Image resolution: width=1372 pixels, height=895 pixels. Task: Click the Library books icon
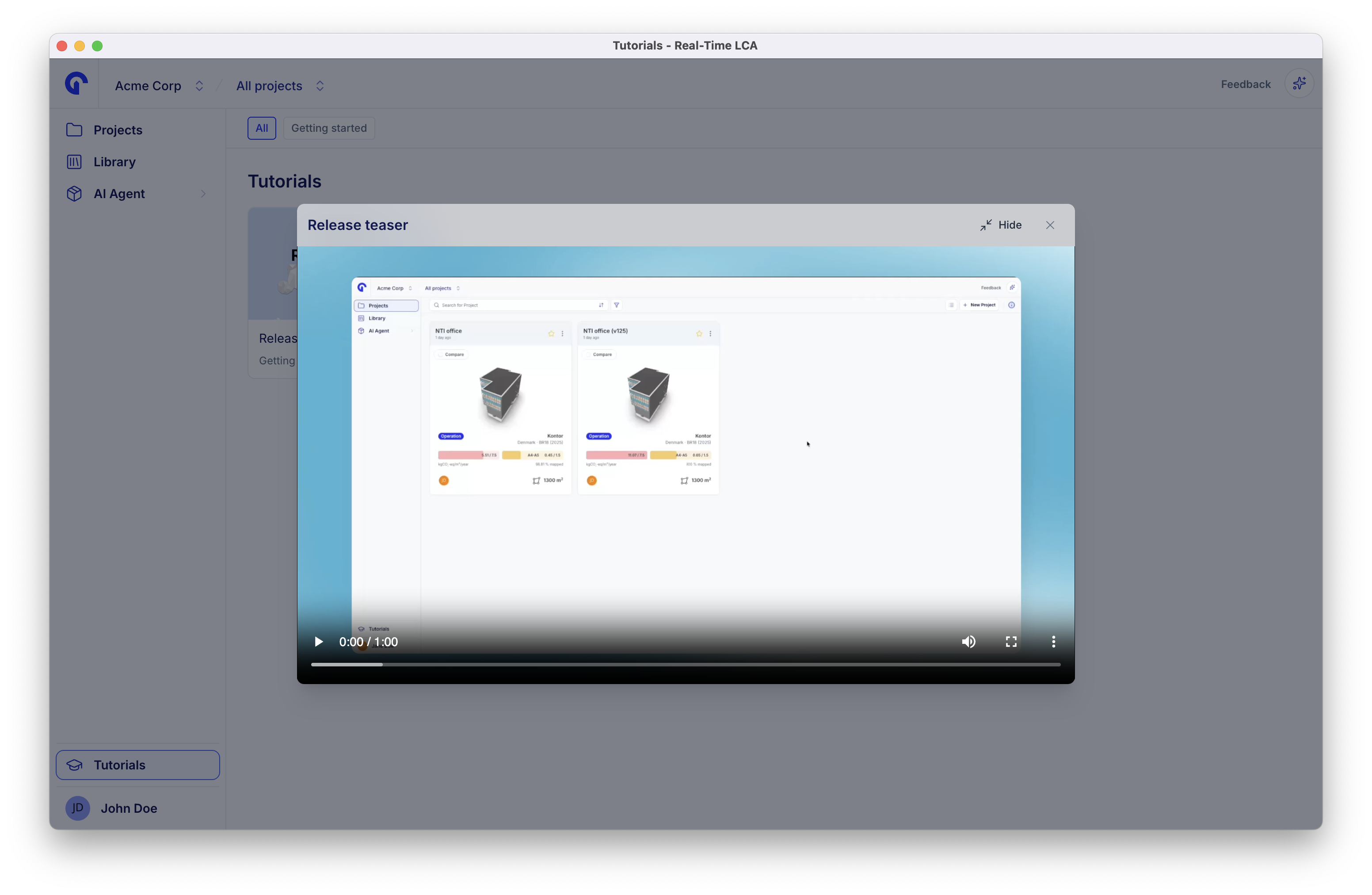point(74,161)
